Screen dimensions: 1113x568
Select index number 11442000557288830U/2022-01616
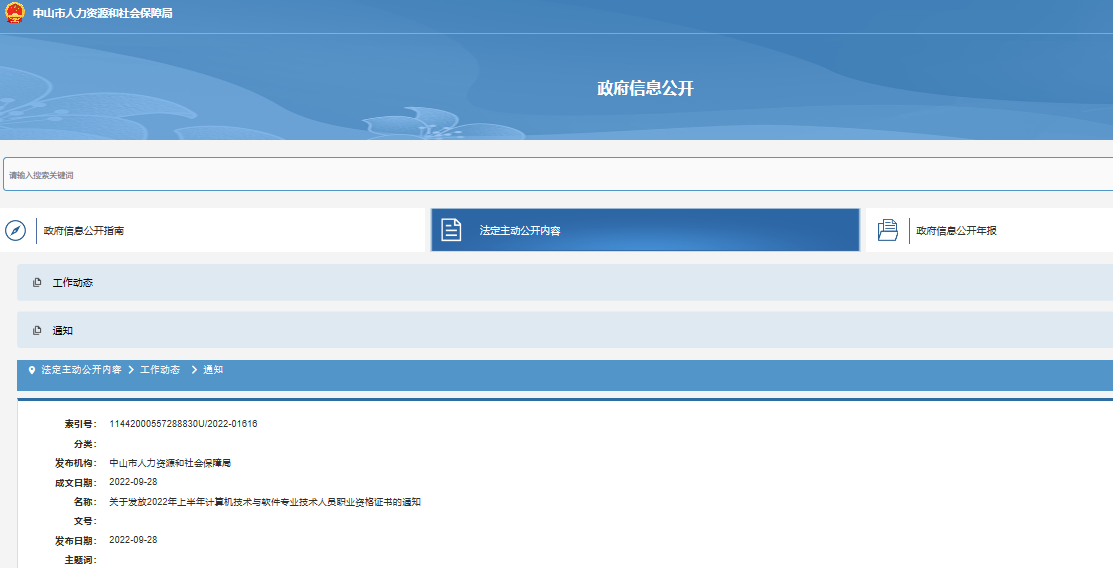click(183, 424)
